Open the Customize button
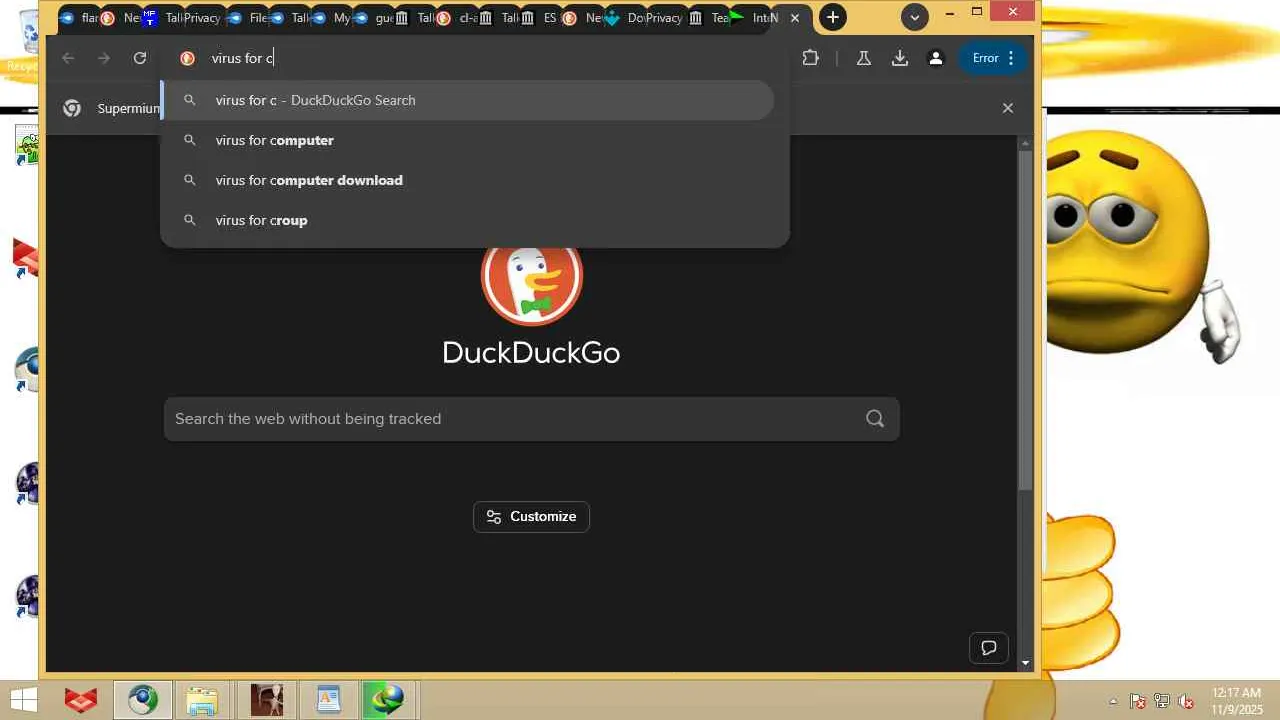Viewport: 1280px width, 720px height. pyautogui.click(x=531, y=517)
